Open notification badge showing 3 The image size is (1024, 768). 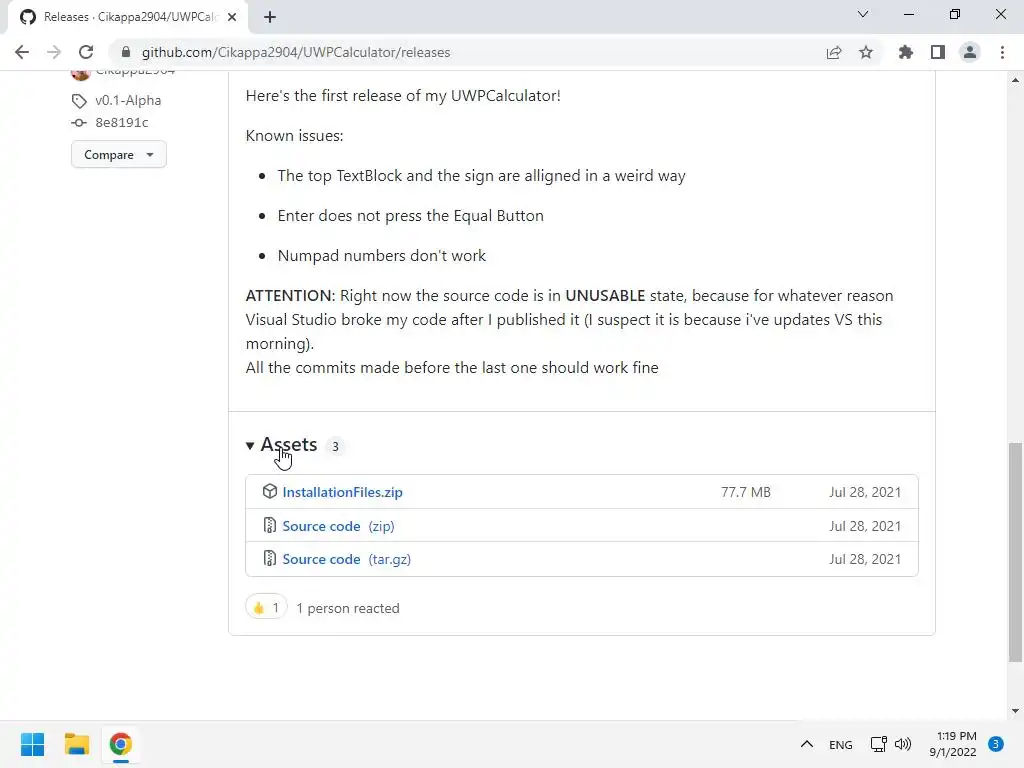click(x=996, y=744)
